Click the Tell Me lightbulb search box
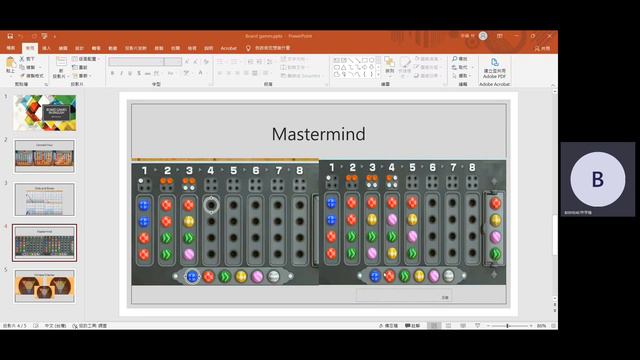 [x=269, y=48]
